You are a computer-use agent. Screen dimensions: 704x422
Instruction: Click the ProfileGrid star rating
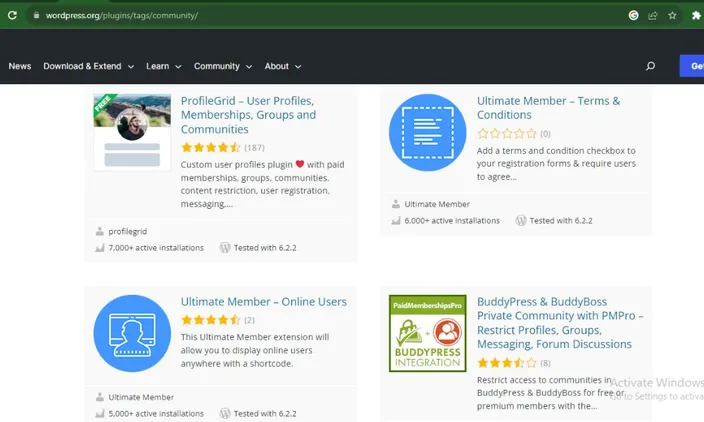pos(211,147)
